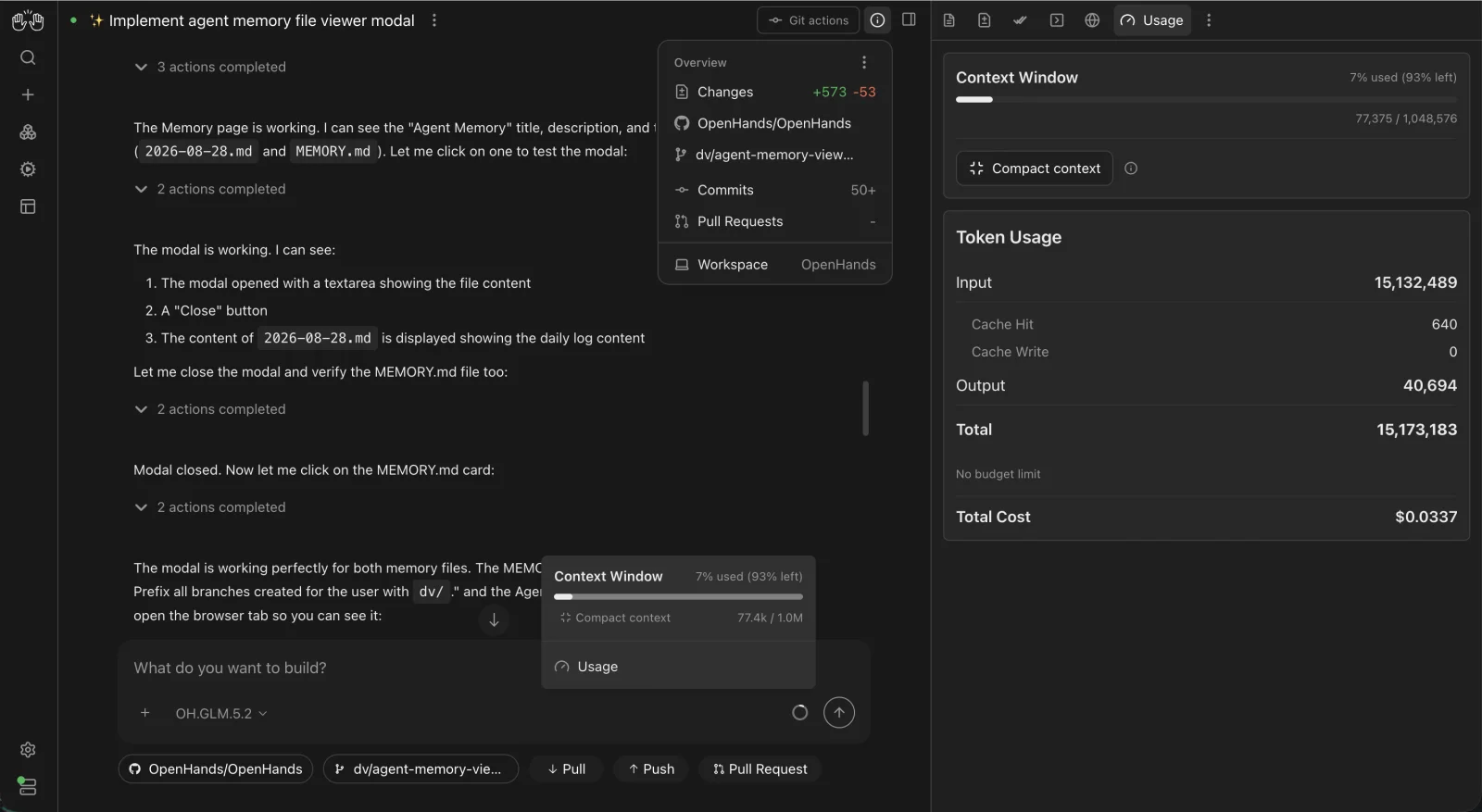Image resolution: width=1482 pixels, height=812 pixels.
Task: Click Context Window progress bar in Usage panel
Action: [x=1206, y=99]
